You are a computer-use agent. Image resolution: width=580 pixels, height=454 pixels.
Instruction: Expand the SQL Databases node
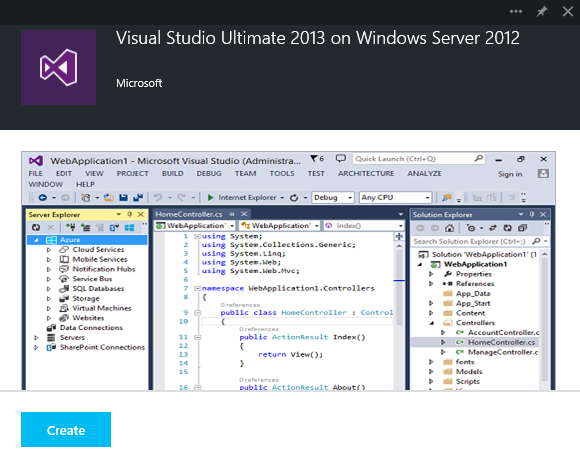(49, 289)
